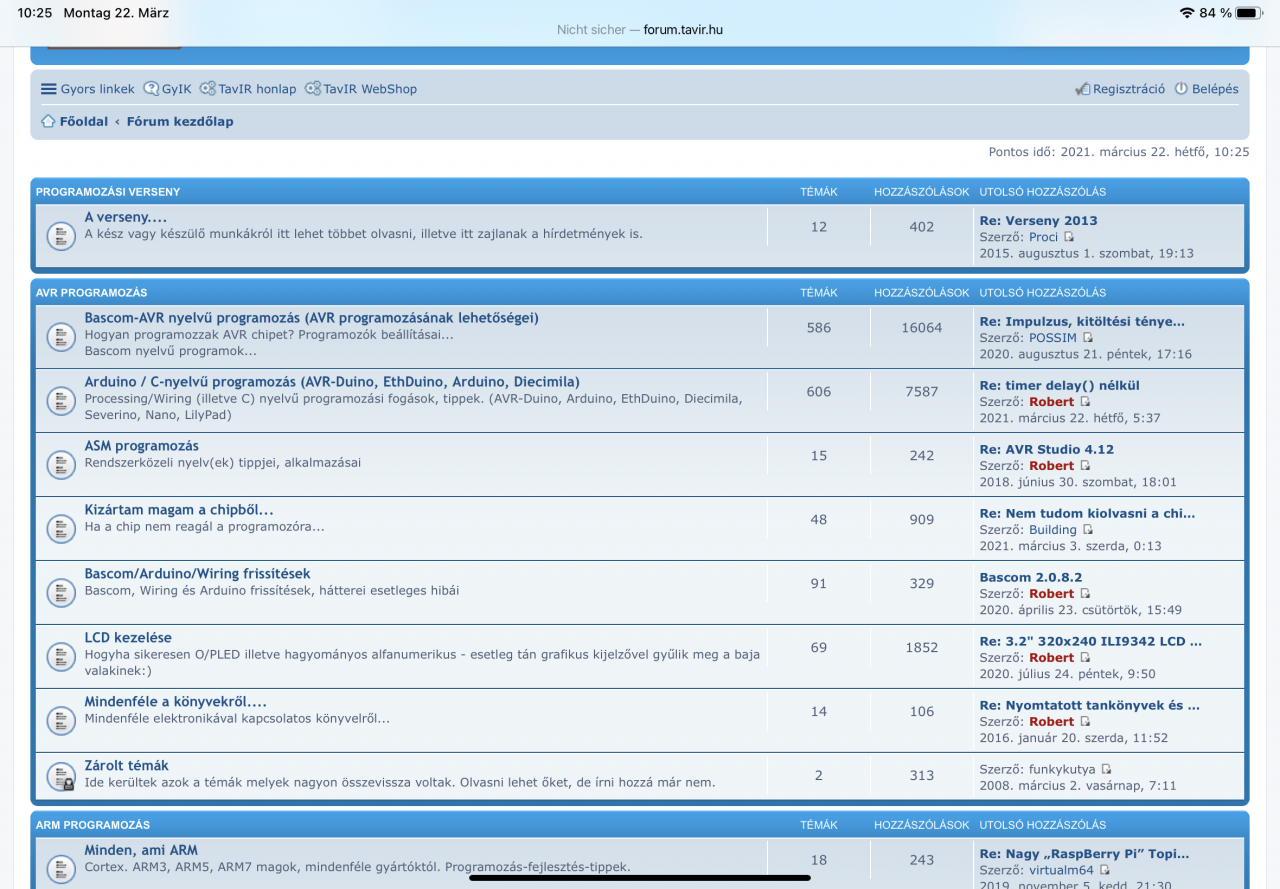The image size is (1280, 889).
Task: Click the locked forum icon for Zárolt témák
Action: coord(60,776)
